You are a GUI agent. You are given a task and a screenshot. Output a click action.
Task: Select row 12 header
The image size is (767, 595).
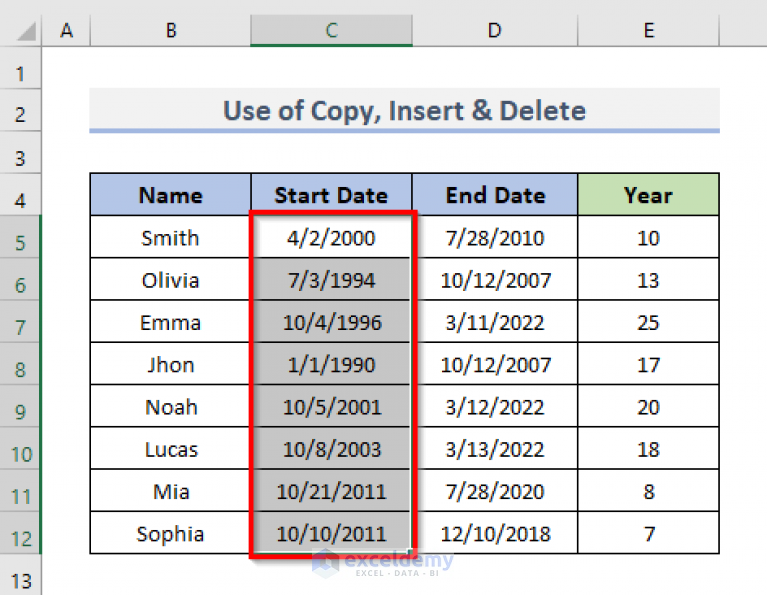(20, 533)
